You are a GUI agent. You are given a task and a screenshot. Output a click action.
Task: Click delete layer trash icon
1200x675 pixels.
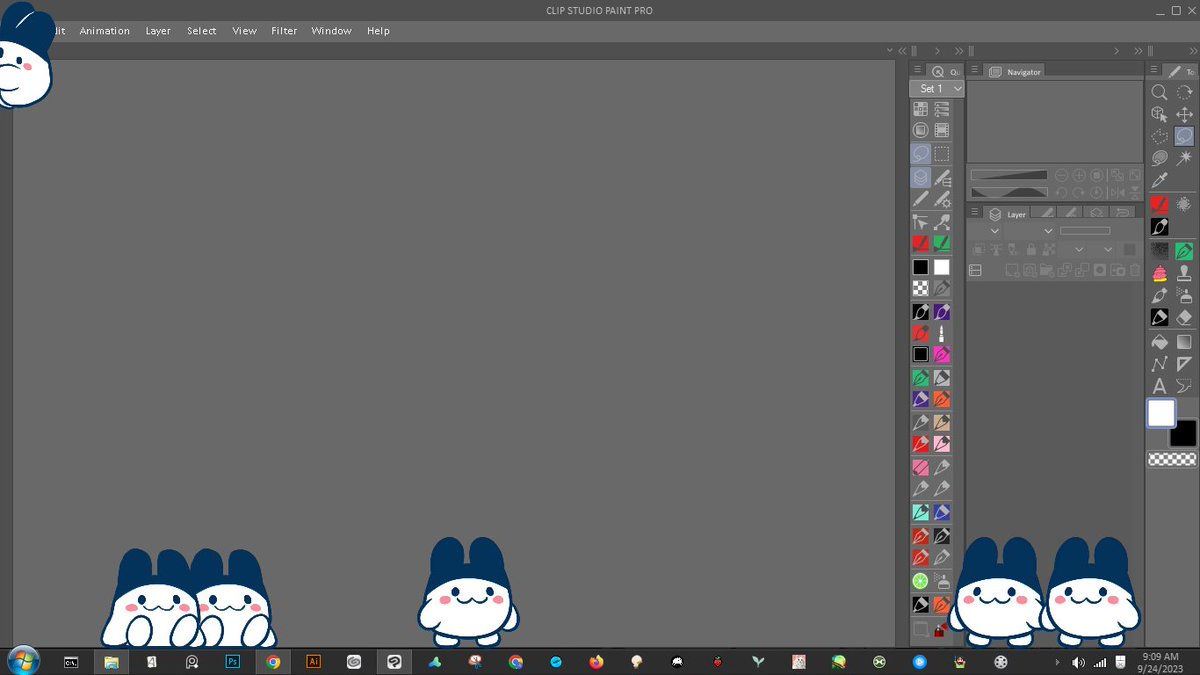point(1135,270)
